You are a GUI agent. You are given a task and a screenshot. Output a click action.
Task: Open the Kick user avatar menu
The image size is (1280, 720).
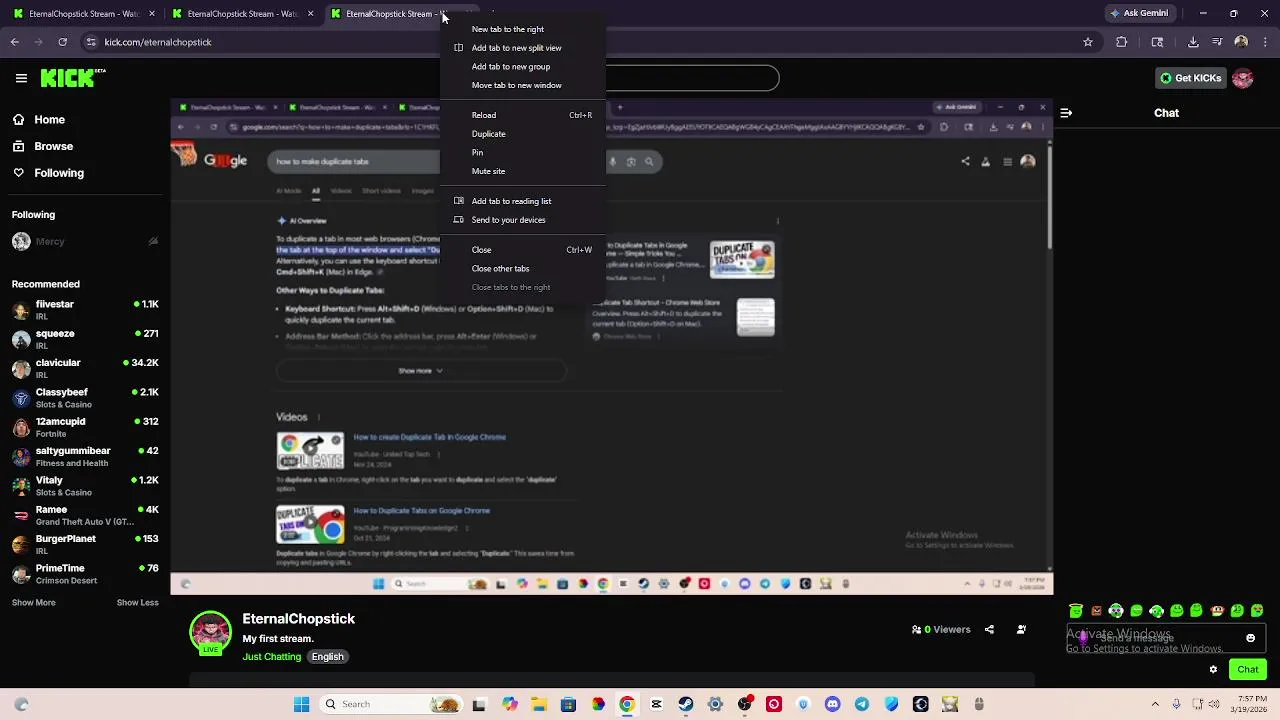tap(1243, 78)
